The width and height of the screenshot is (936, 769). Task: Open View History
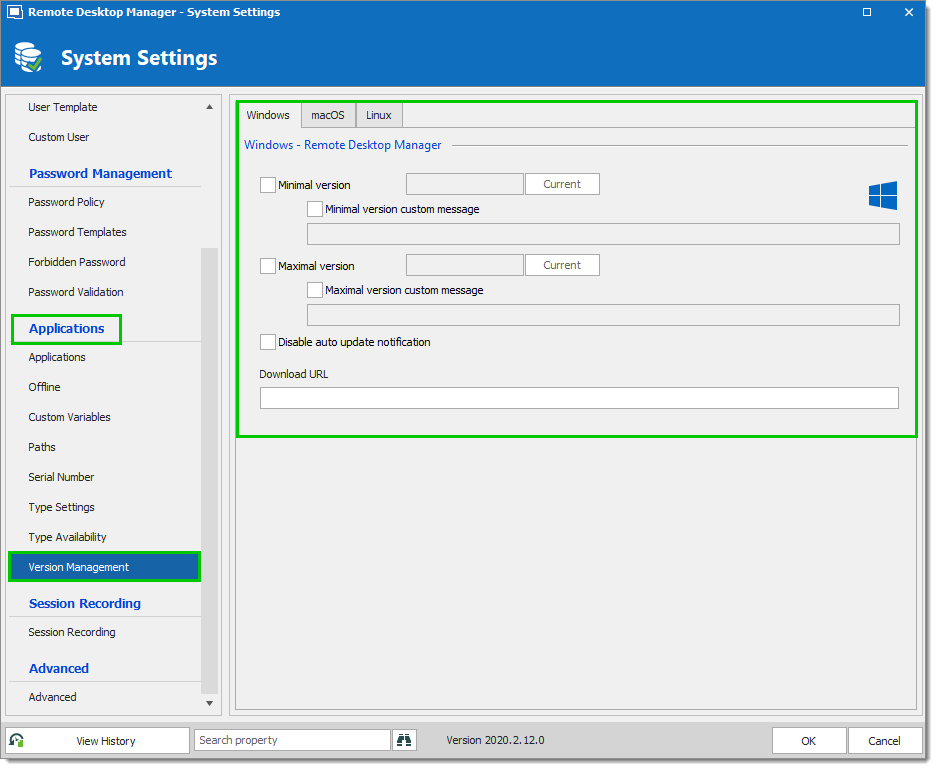click(x=97, y=740)
